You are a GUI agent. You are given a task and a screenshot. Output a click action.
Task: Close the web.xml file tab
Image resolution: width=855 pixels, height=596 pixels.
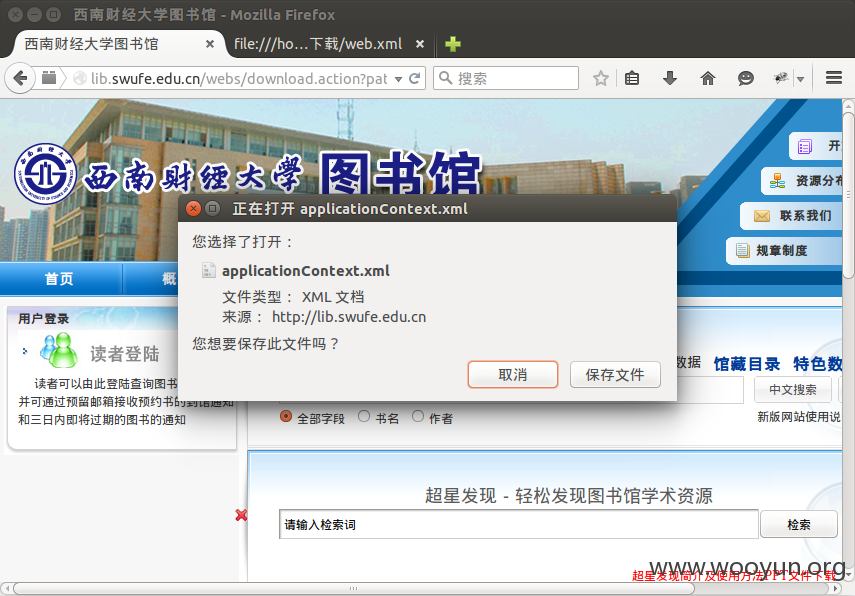[x=420, y=44]
